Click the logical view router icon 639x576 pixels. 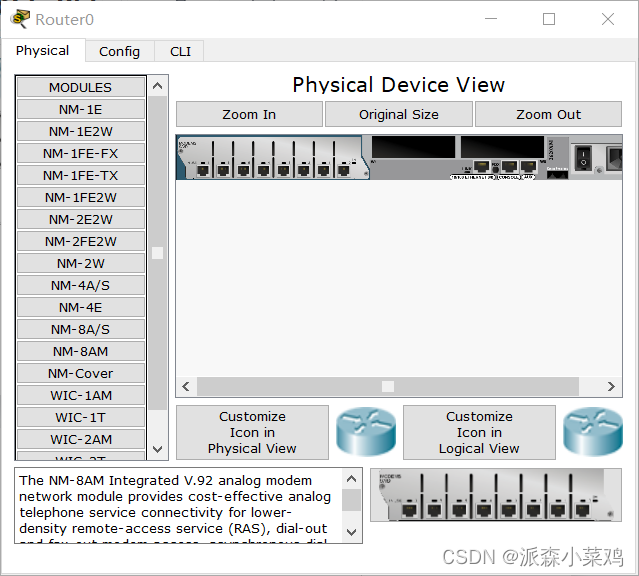[x=593, y=432]
